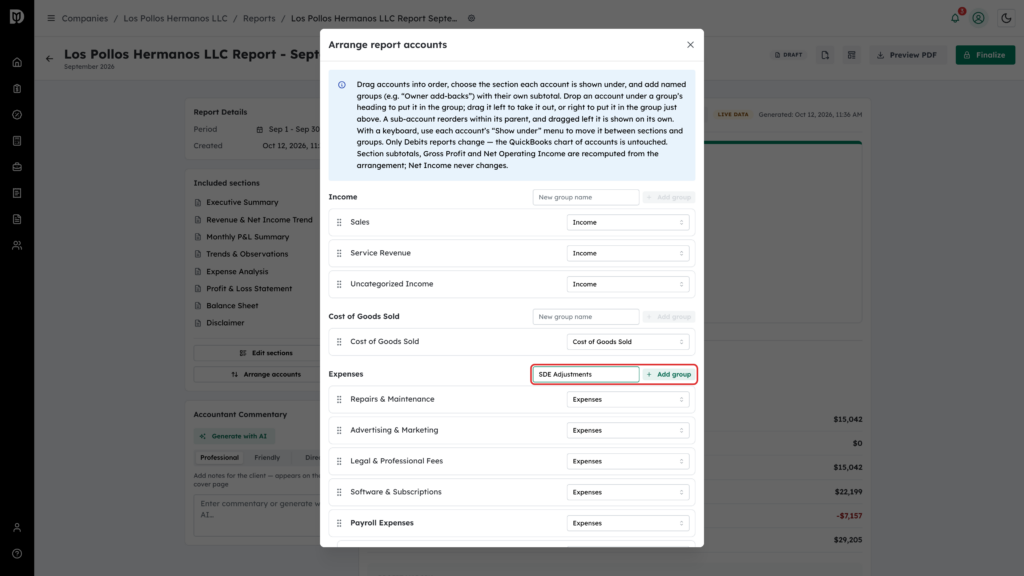1024x576 pixels.
Task: Click the drag handle for Payroll Expenses
Action: coord(339,523)
